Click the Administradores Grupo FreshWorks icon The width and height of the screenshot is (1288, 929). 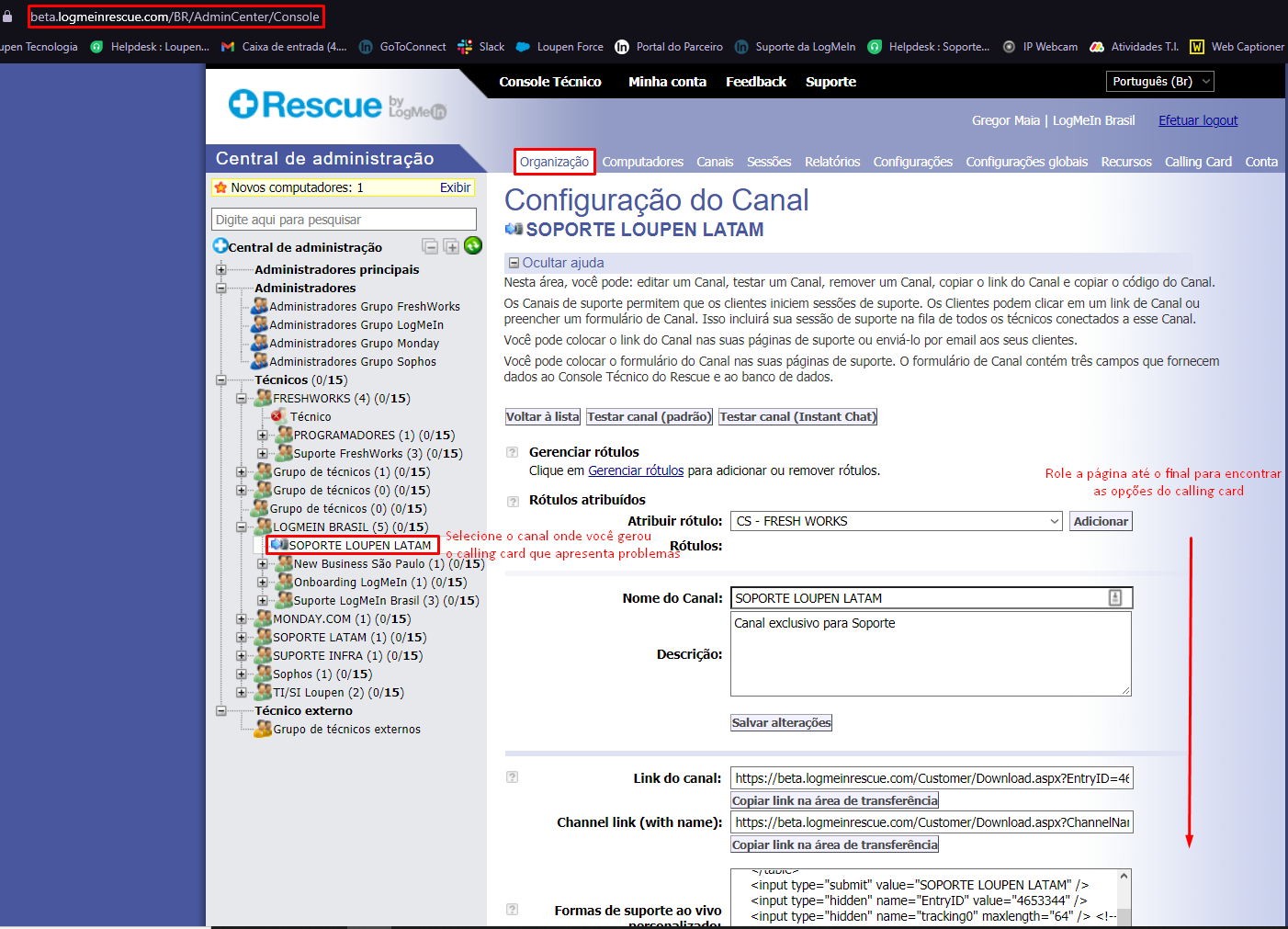(x=260, y=306)
